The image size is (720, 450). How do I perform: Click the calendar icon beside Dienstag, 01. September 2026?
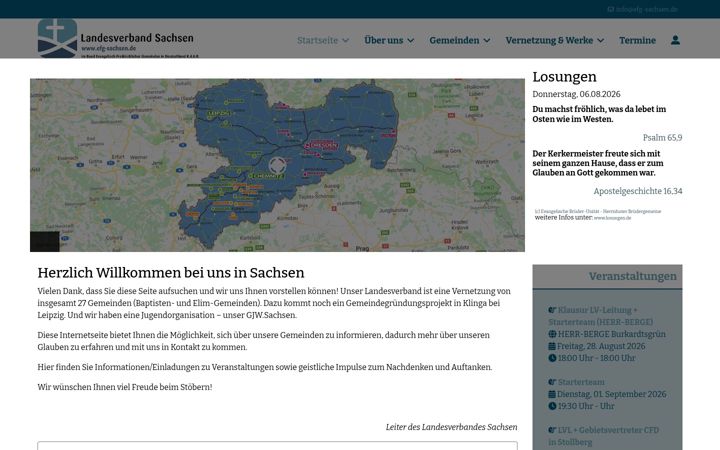click(x=552, y=394)
